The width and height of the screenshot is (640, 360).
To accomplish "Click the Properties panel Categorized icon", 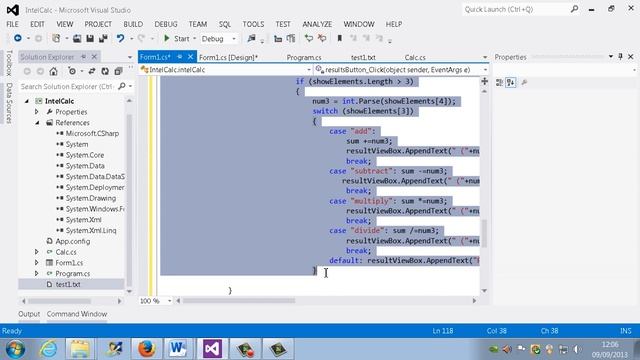I will 499,82.
